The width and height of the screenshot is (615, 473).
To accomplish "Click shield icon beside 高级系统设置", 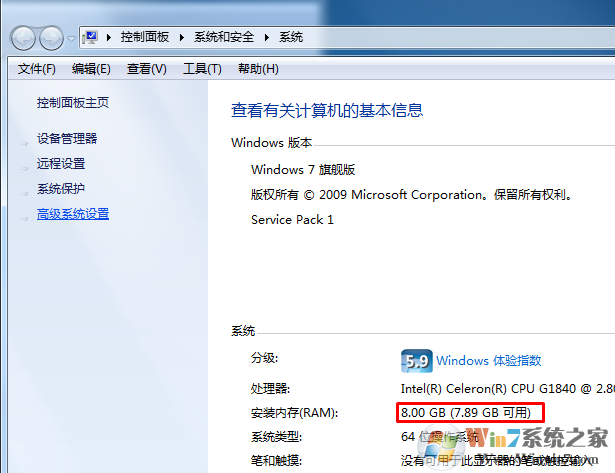I will pos(25,219).
